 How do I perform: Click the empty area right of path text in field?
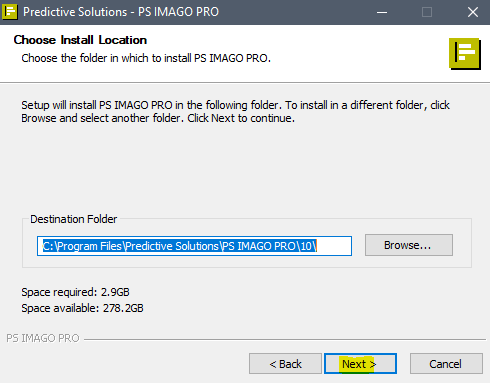(x=334, y=246)
